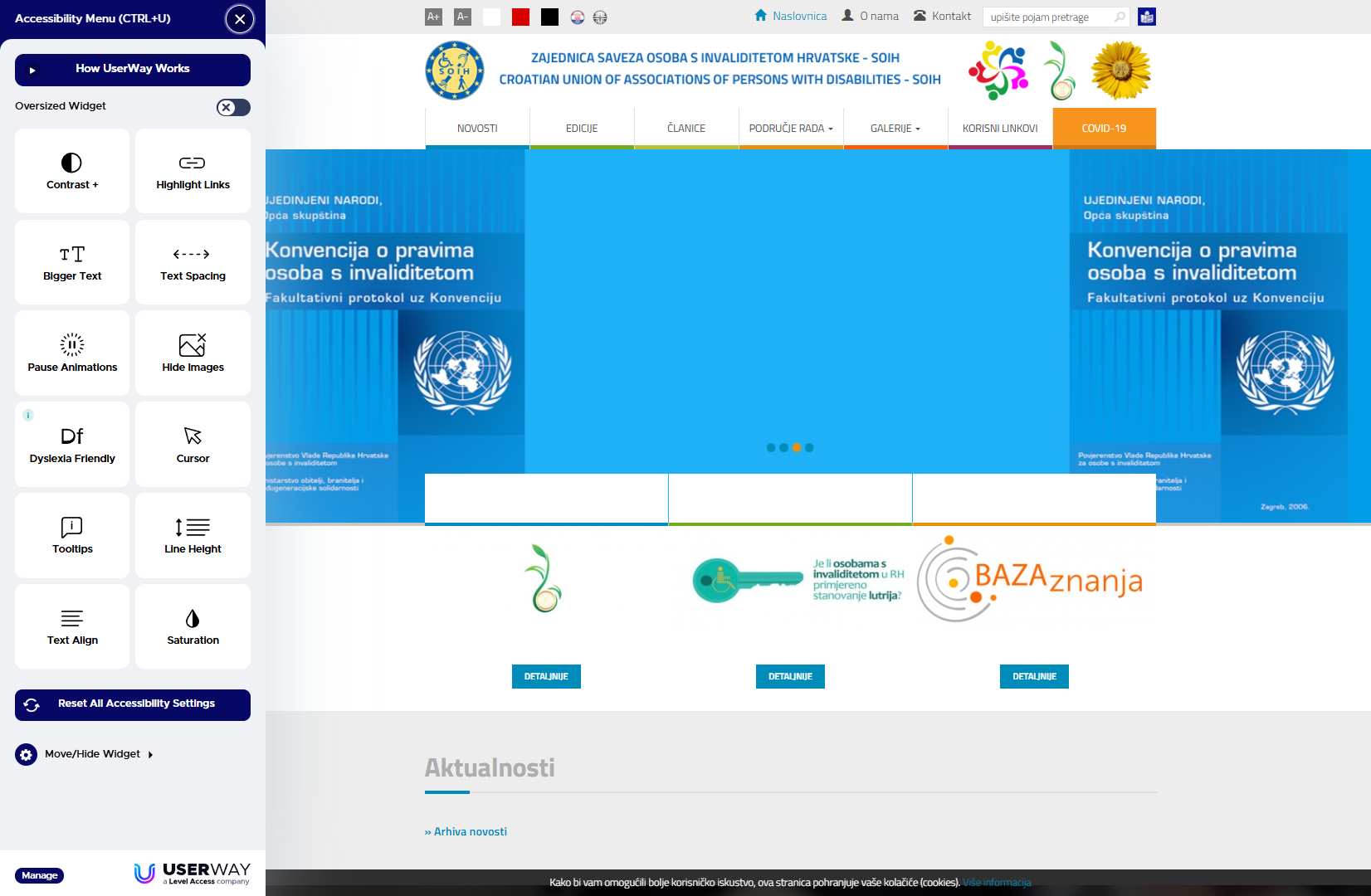The height and width of the screenshot is (896, 1371).
Task: Select the second slider dot
Action: tap(783, 447)
